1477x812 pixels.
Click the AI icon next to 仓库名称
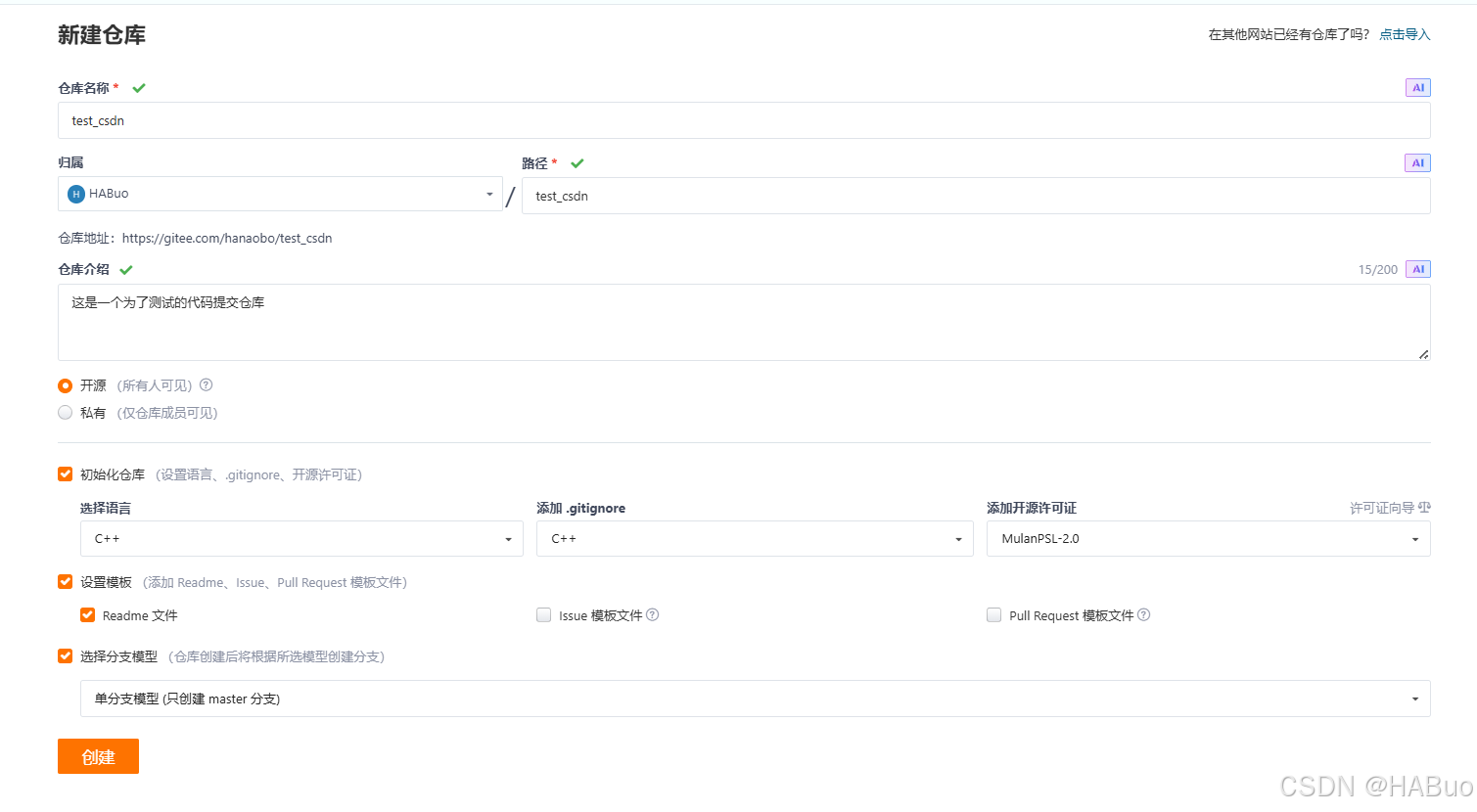(x=1416, y=87)
